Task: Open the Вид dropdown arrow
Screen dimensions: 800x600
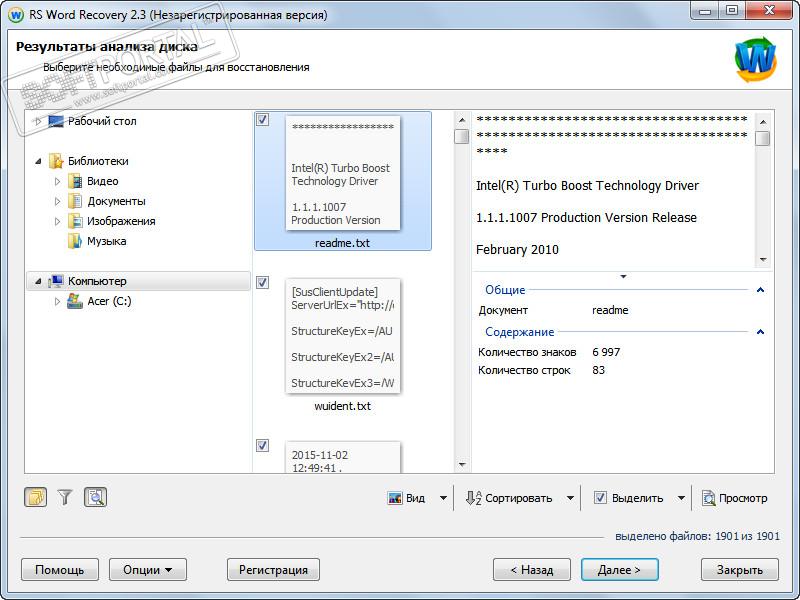Action: coord(443,498)
